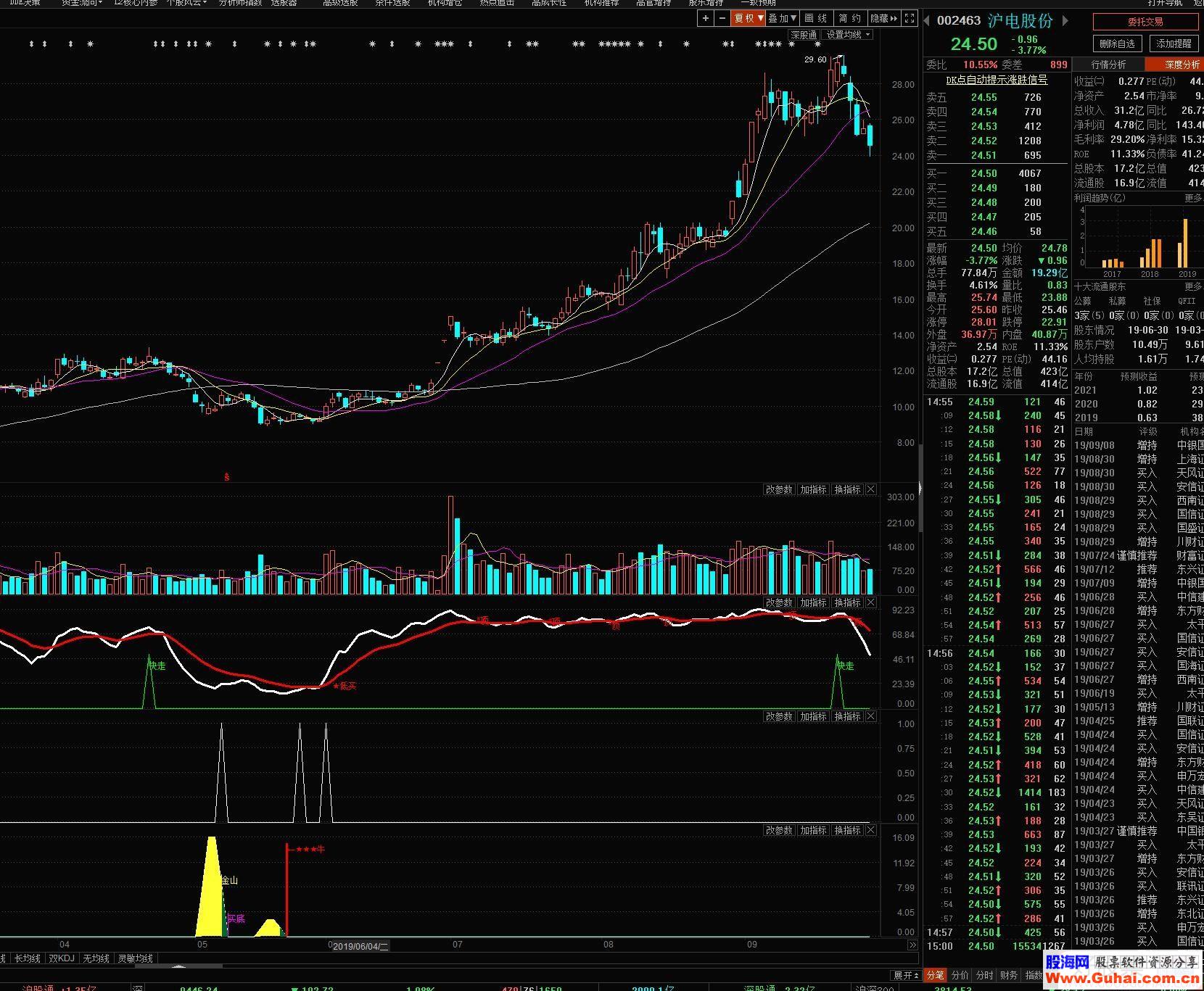Click the 29.60 high price label
Image resolution: width=1204 pixels, height=991 pixels.
pyautogui.click(x=815, y=59)
